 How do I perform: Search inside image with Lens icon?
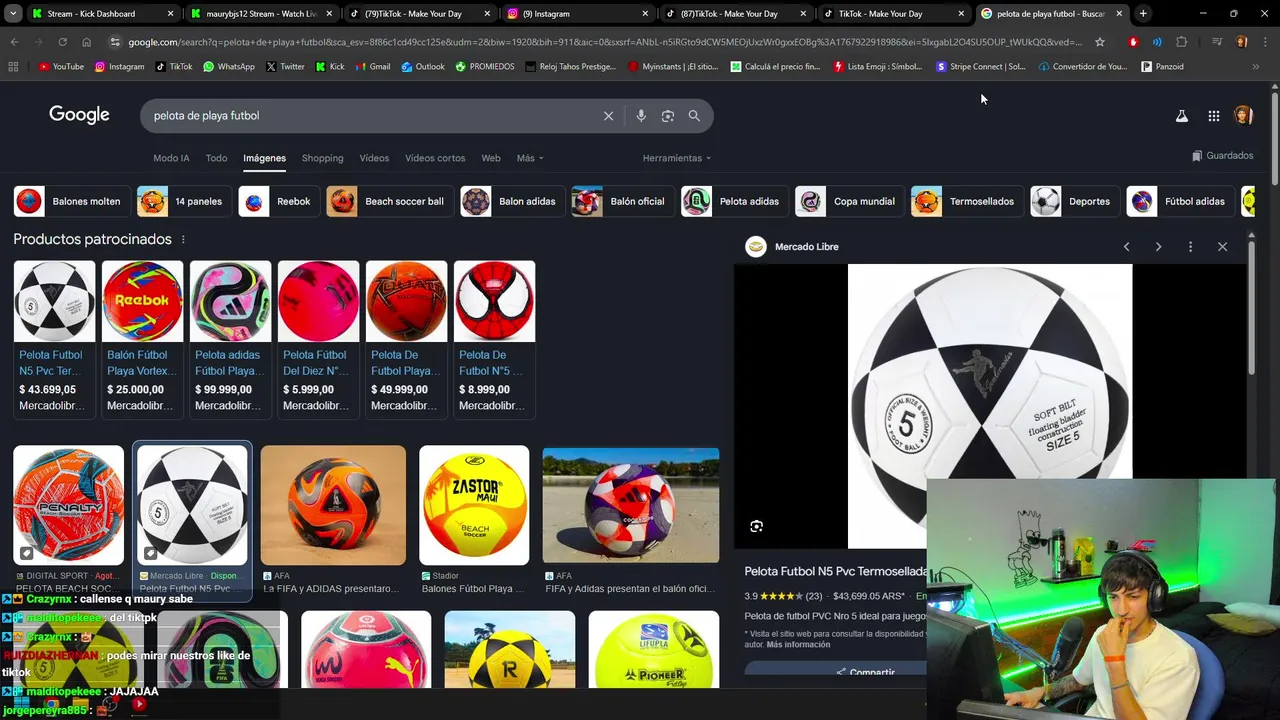point(757,526)
